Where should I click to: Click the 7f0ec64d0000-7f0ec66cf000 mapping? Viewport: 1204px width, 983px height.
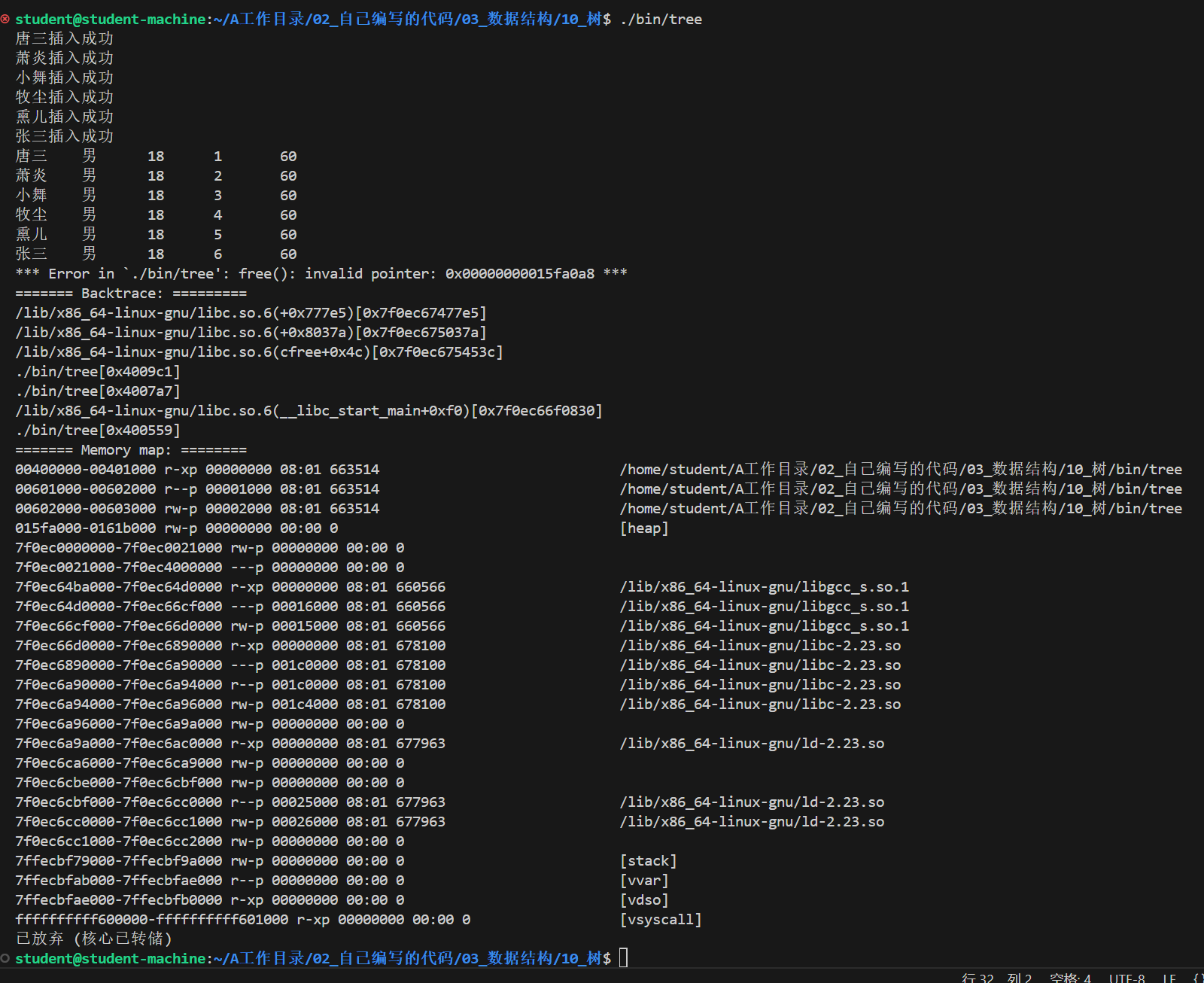[x=230, y=606]
